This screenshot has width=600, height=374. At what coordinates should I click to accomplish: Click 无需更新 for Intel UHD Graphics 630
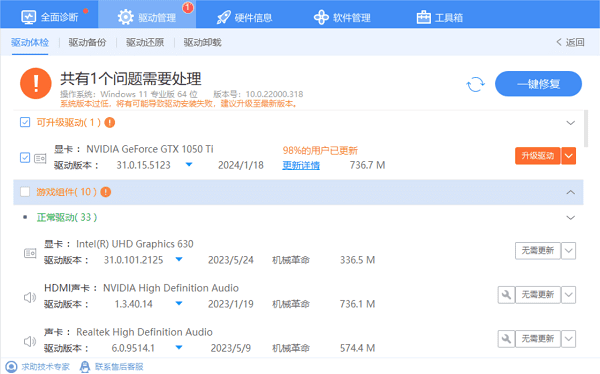click(538, 251)
